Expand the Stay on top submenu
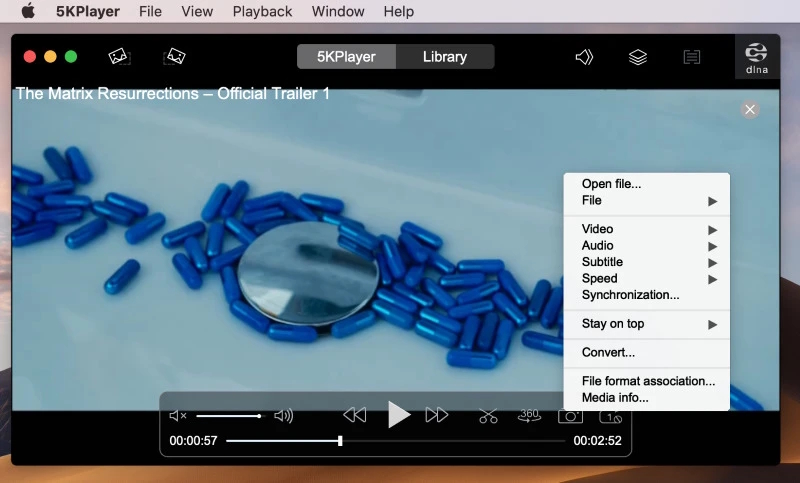 [x=646, y=324]
